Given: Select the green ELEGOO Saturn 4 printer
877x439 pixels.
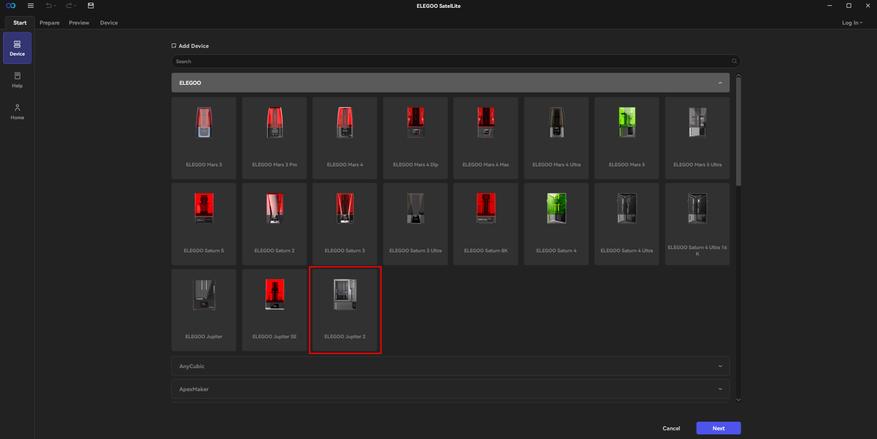Looking at the screenshot, I should [556, 224].
